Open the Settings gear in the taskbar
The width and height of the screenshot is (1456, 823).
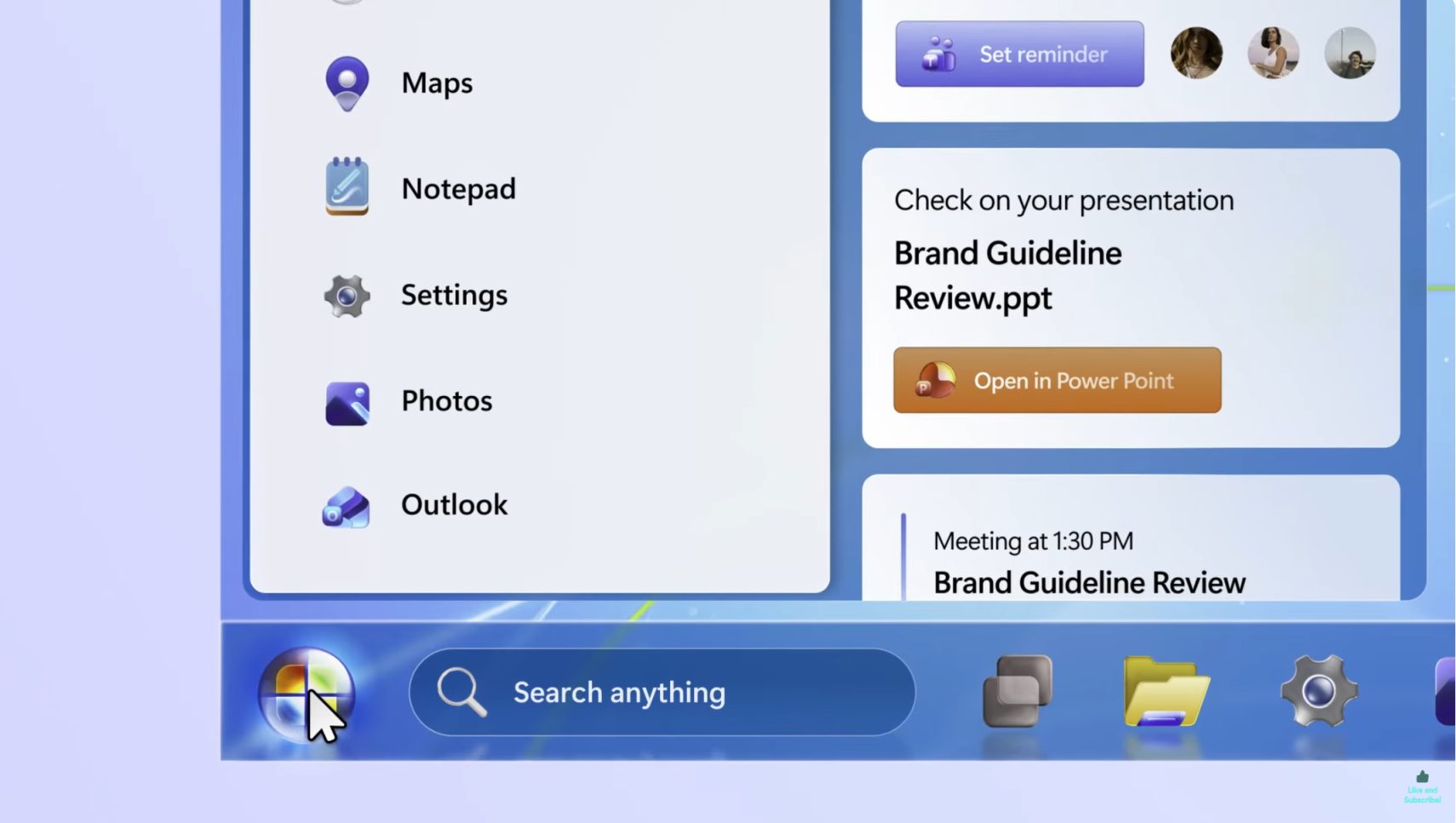tap(1318, 691)
